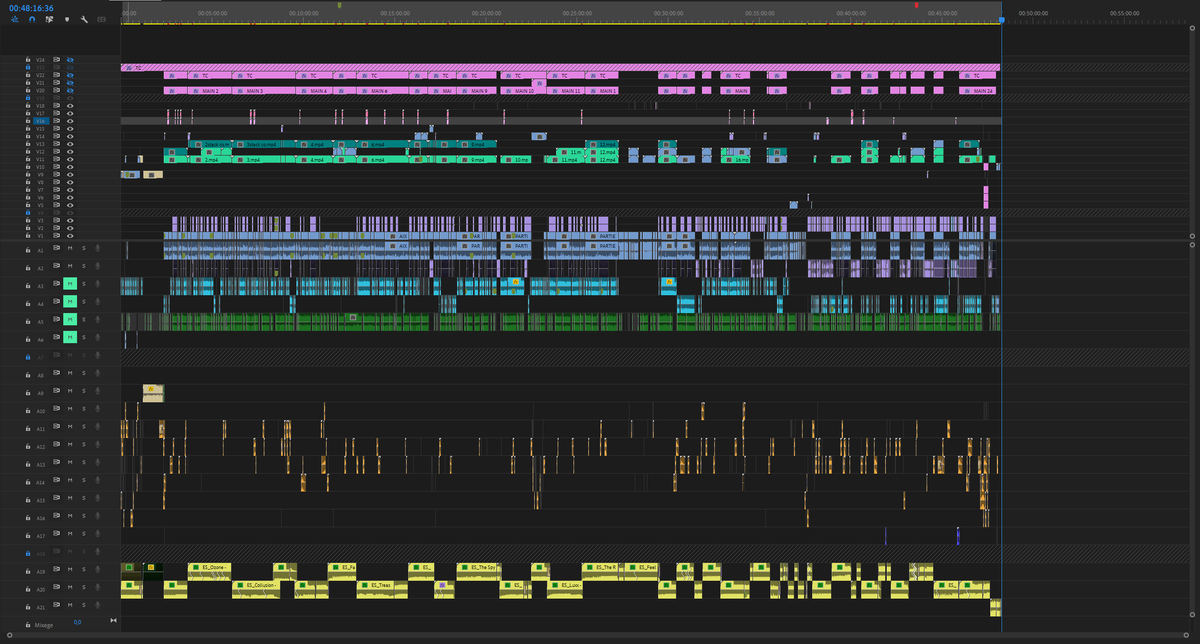The height and width of the screenshot is (644, 1200).
Task: Solo audio track A20
Action: [x=84, y=589]
